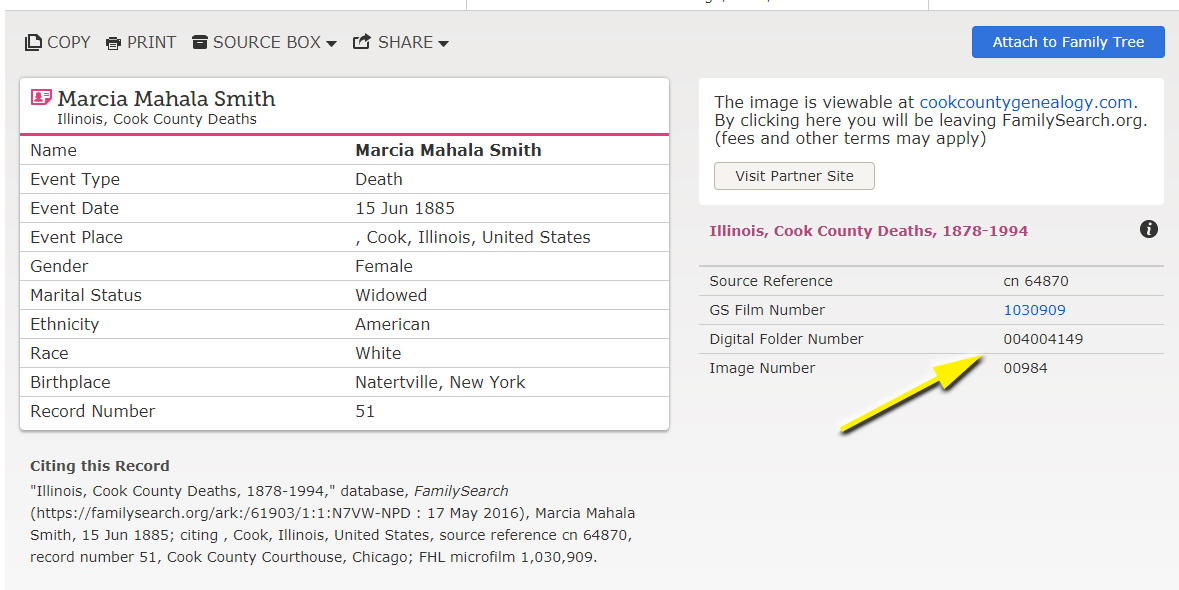Open the cookcountygenealogy.com link
1179x590 pixels.
point(1025,102)
